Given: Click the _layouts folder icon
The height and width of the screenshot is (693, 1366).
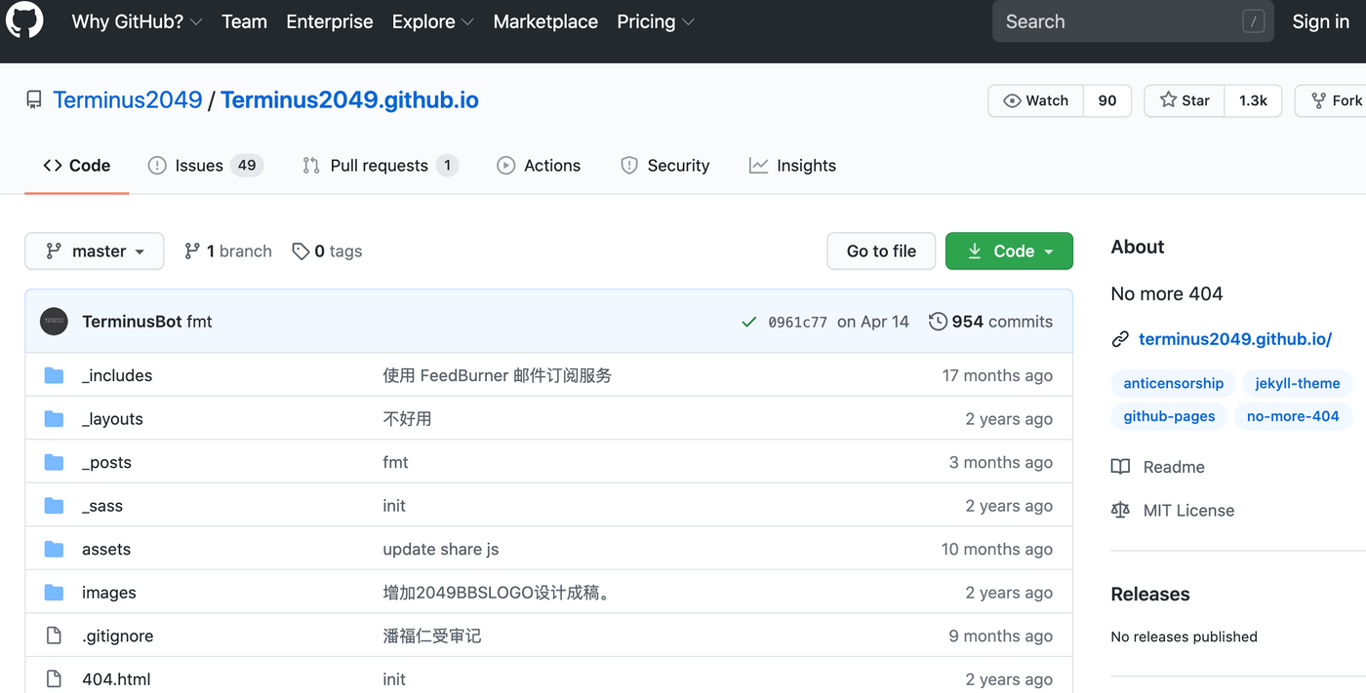Looking at the screenshot, I should point(54,419).
